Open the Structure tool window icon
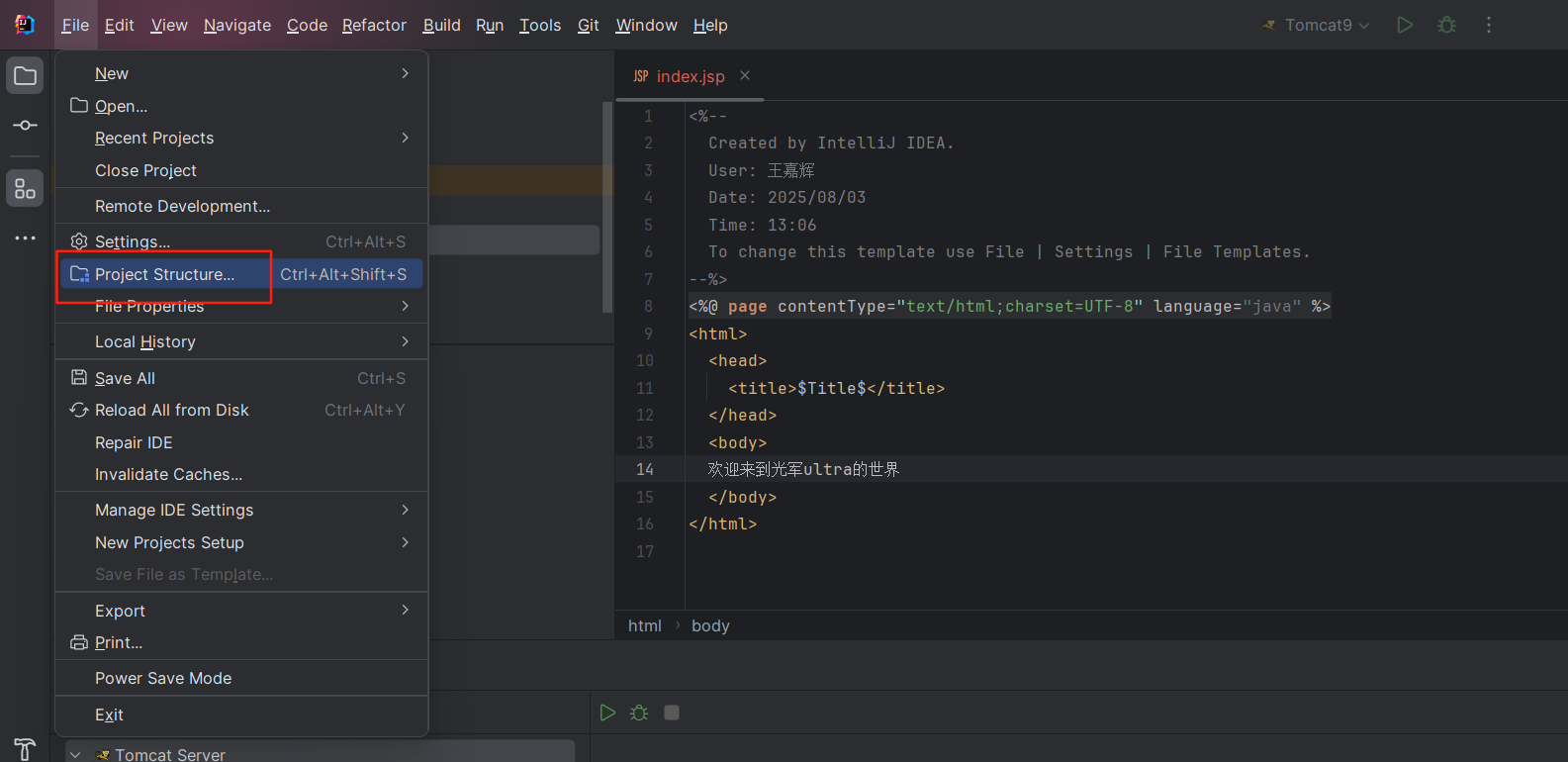 pyautogui.click(x=25, y=188)
